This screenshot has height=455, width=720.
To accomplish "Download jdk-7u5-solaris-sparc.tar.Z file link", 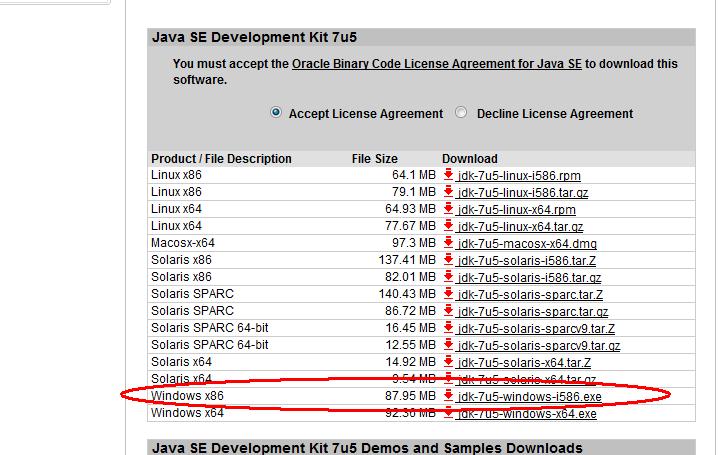I will [x=530, y=294].
